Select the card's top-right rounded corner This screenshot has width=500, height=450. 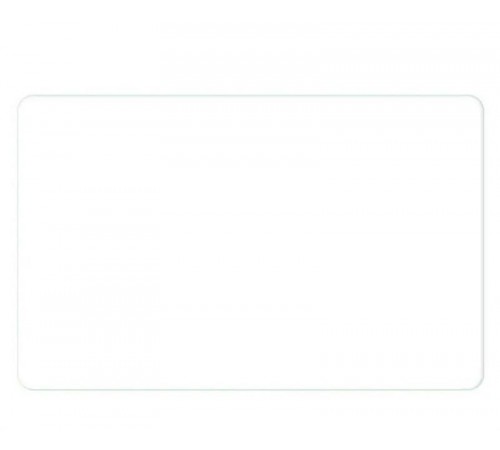coord(478,100)
